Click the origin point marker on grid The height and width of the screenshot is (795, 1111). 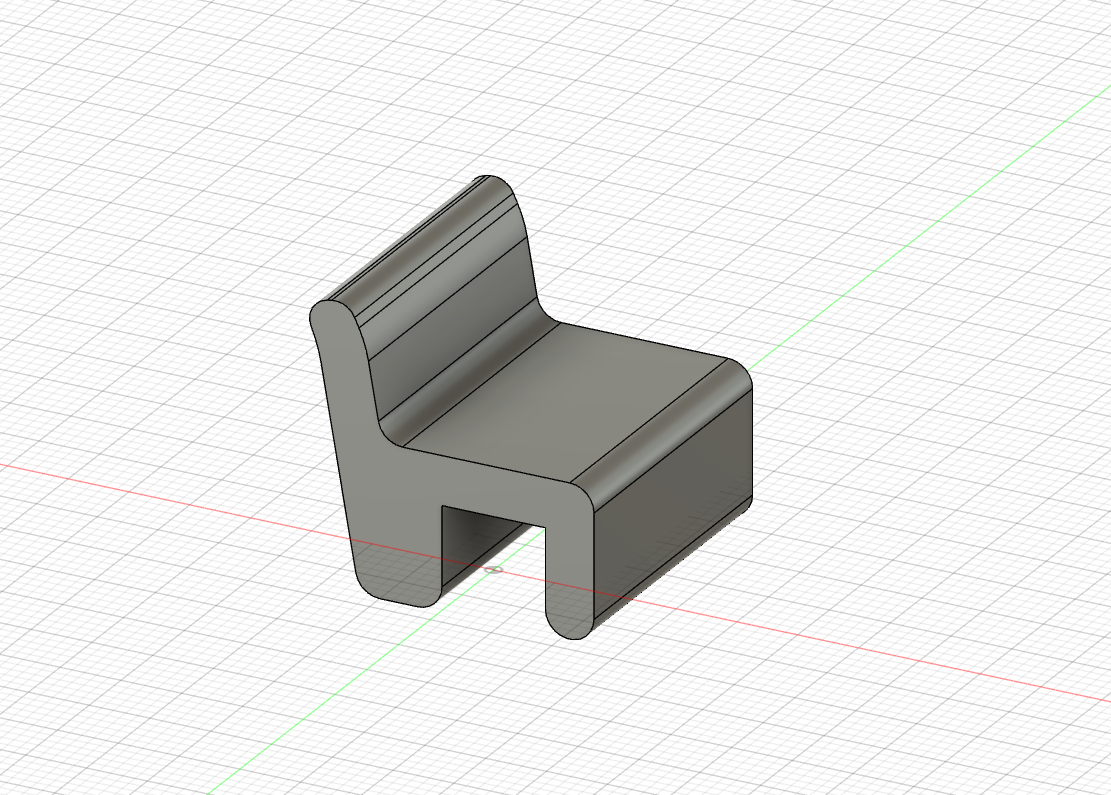click(x=494, y=569)
